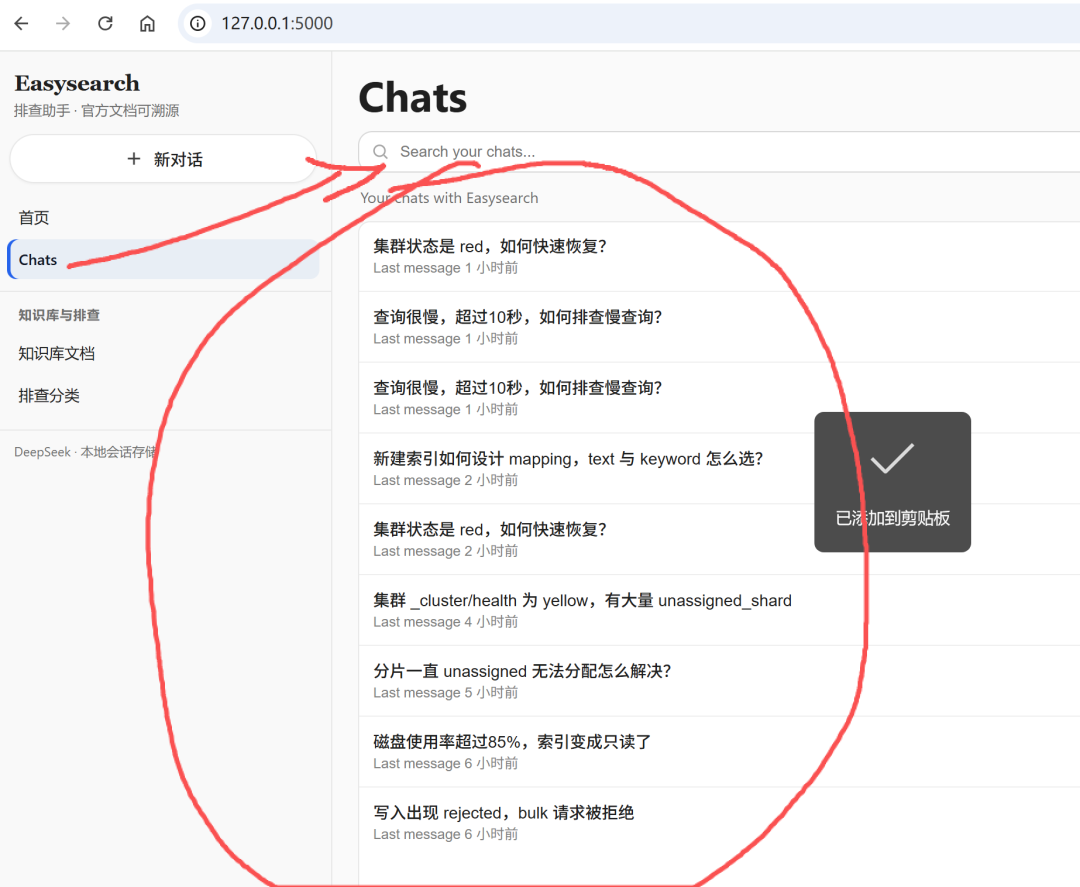Click the 已添加到剪贴板 toast notification
This screenshot has width=1080, height=887.
(893, 482)
